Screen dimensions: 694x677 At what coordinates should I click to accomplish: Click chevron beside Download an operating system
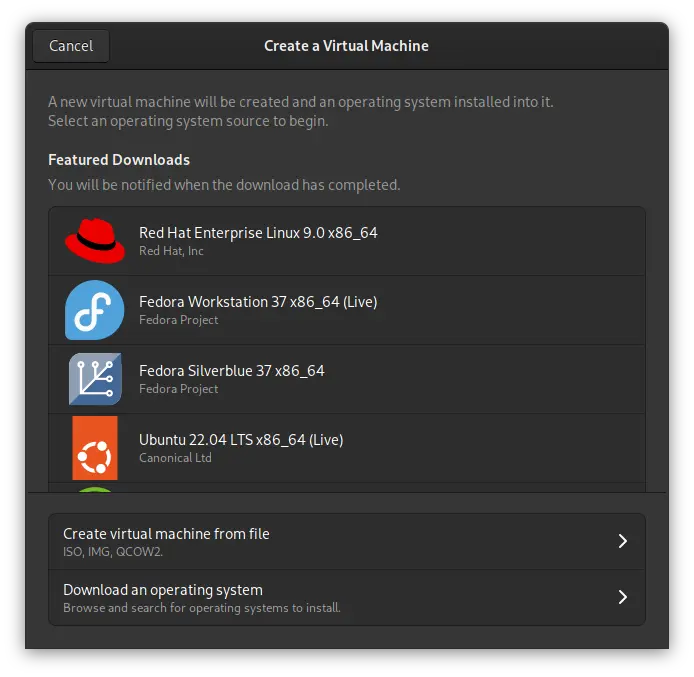tap(623, 597)
